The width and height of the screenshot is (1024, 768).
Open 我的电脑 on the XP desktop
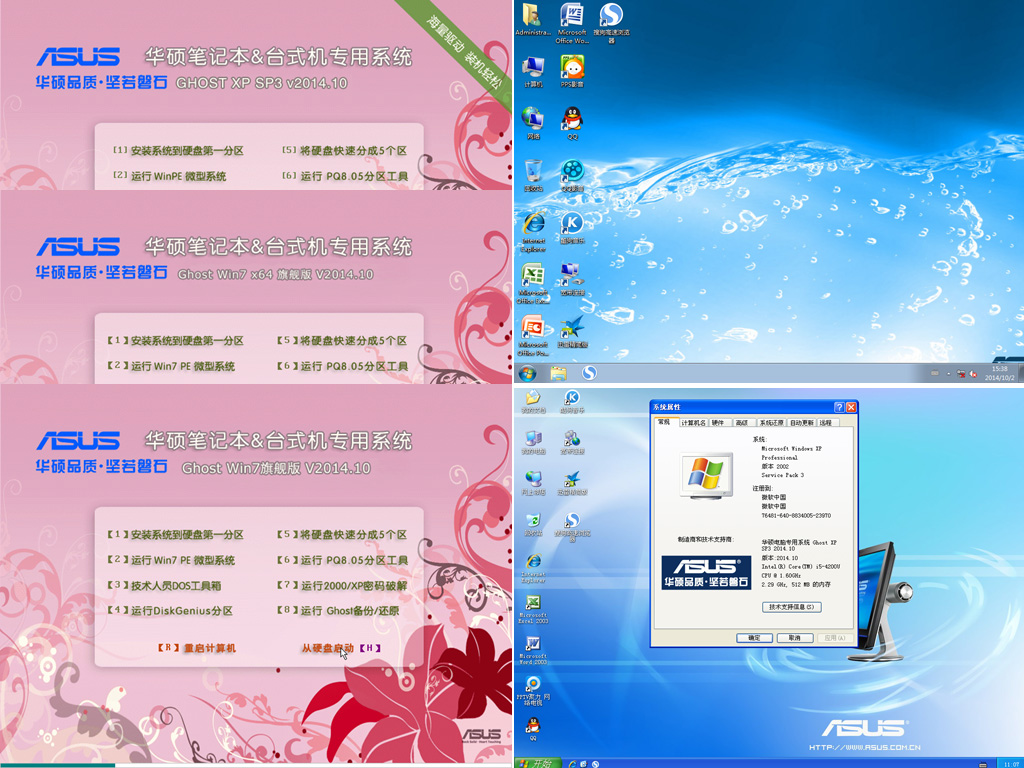(x=533, y=443)
